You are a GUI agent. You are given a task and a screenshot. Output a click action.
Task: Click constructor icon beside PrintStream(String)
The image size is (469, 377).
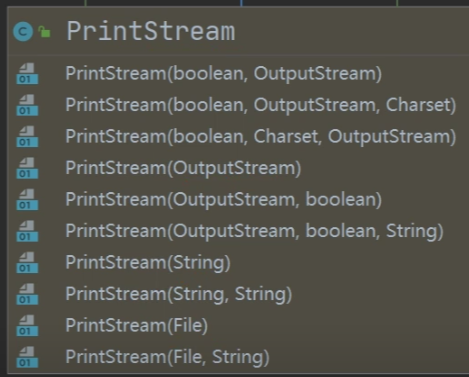[x=27, y=262]
